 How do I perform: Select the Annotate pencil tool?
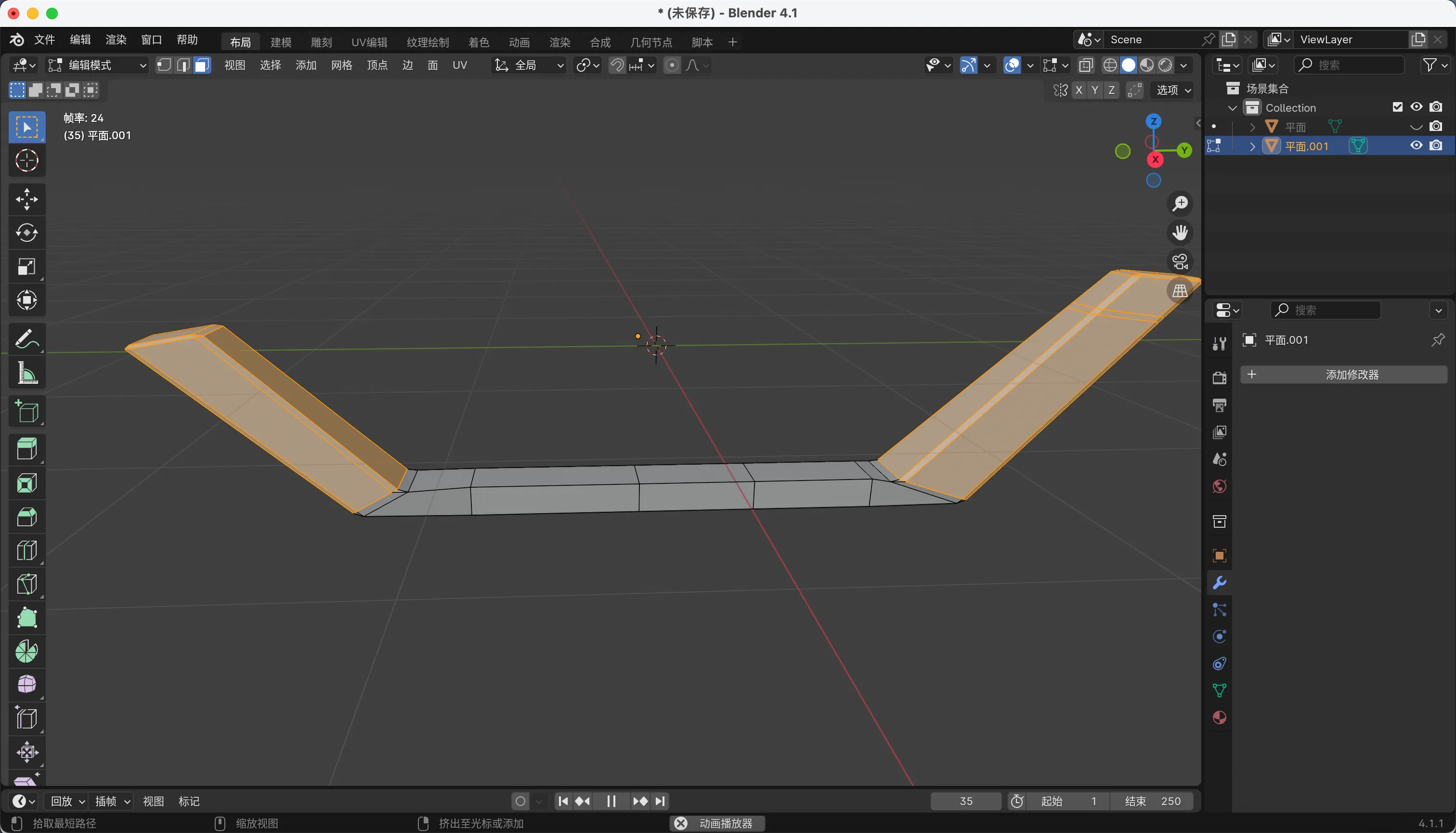26,339
